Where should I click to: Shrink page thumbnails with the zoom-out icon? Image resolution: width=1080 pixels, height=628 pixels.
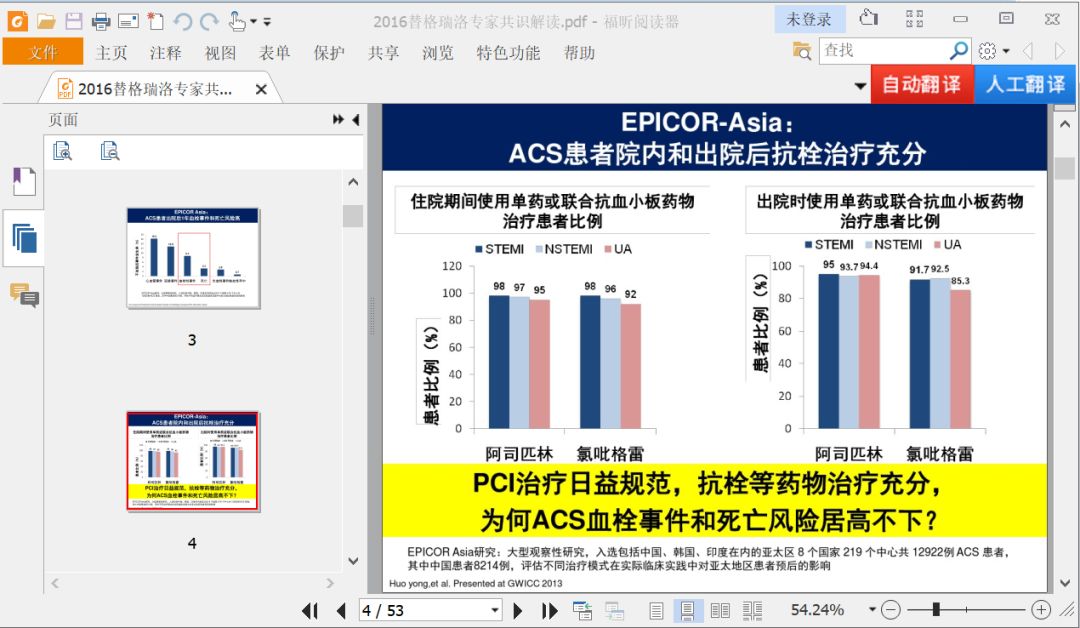[x=110, y=151]
